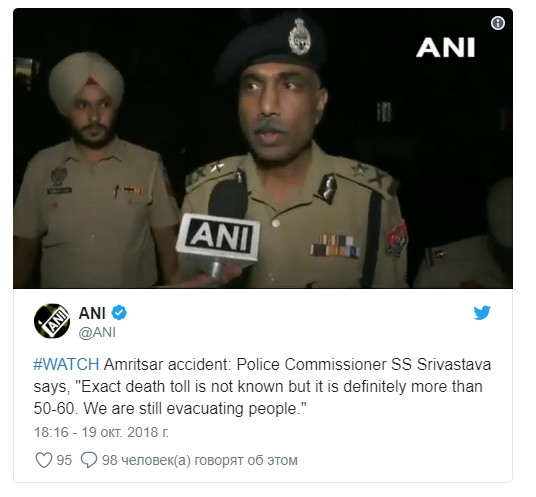Click '98 человек(а) говорят об этом'
The image size is (536, 497).
point(200,460)
